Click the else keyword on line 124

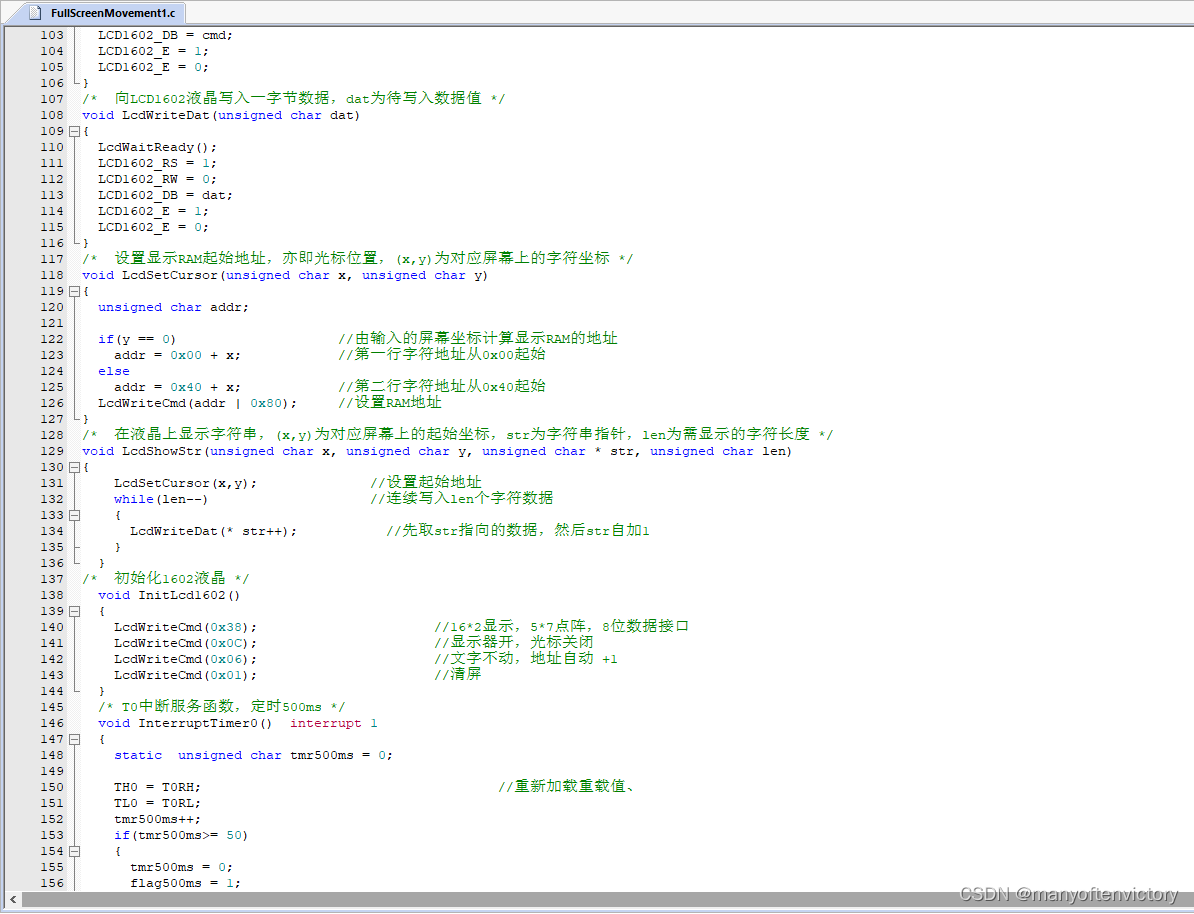(113, 371)
